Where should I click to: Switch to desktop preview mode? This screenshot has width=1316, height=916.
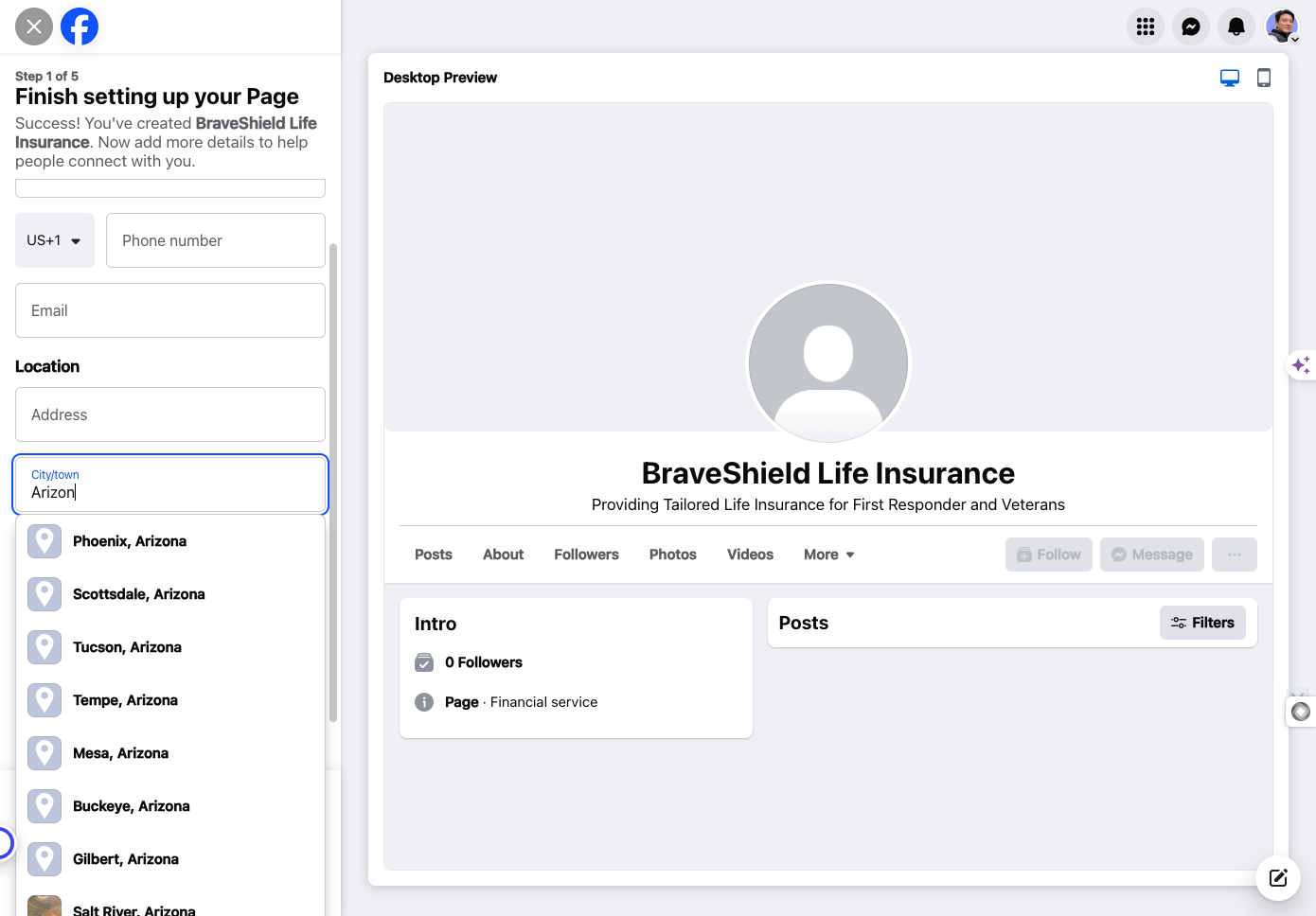click(x=1230, y=78)
